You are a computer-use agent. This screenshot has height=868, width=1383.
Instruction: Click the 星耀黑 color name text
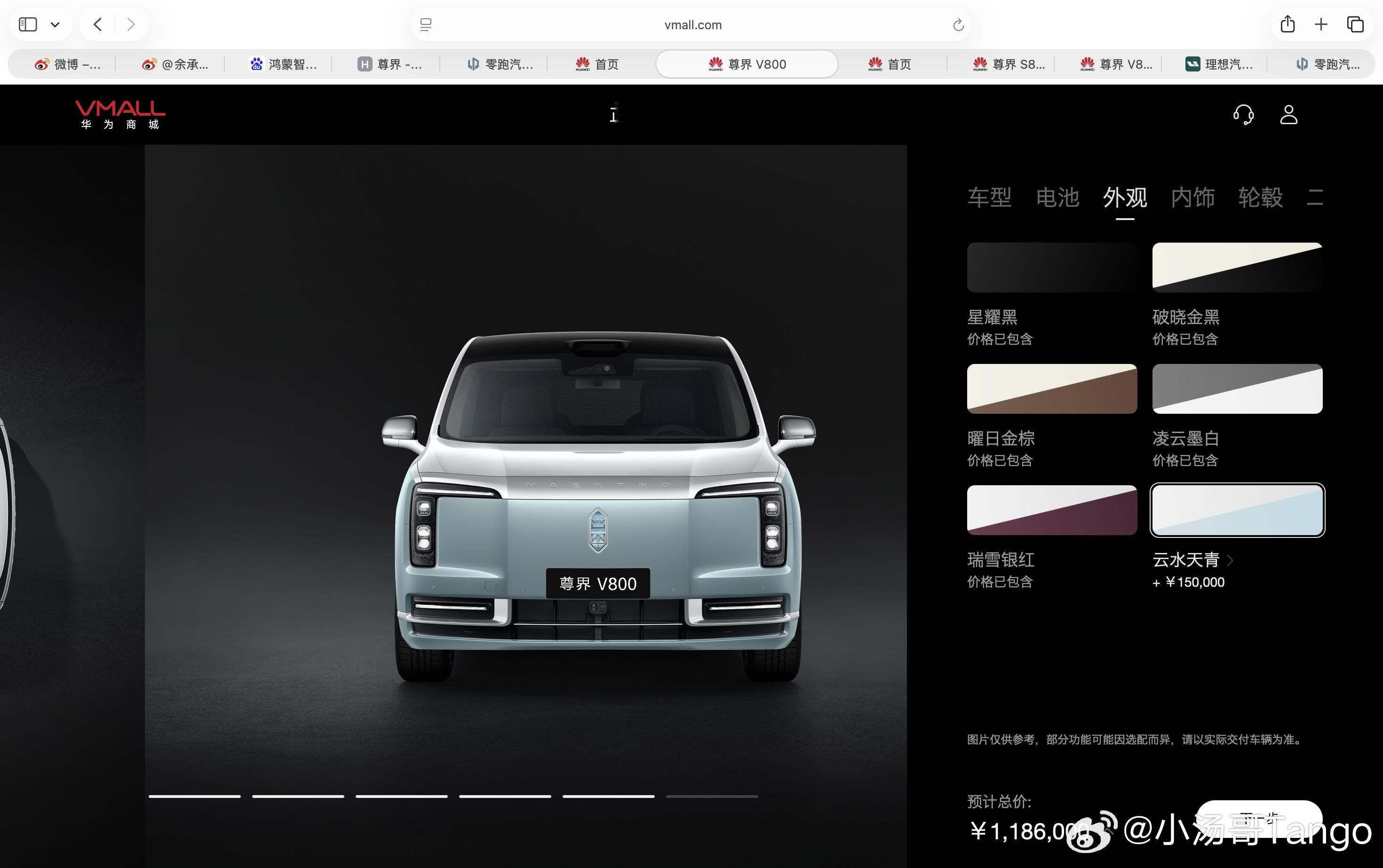click(992, 317)
